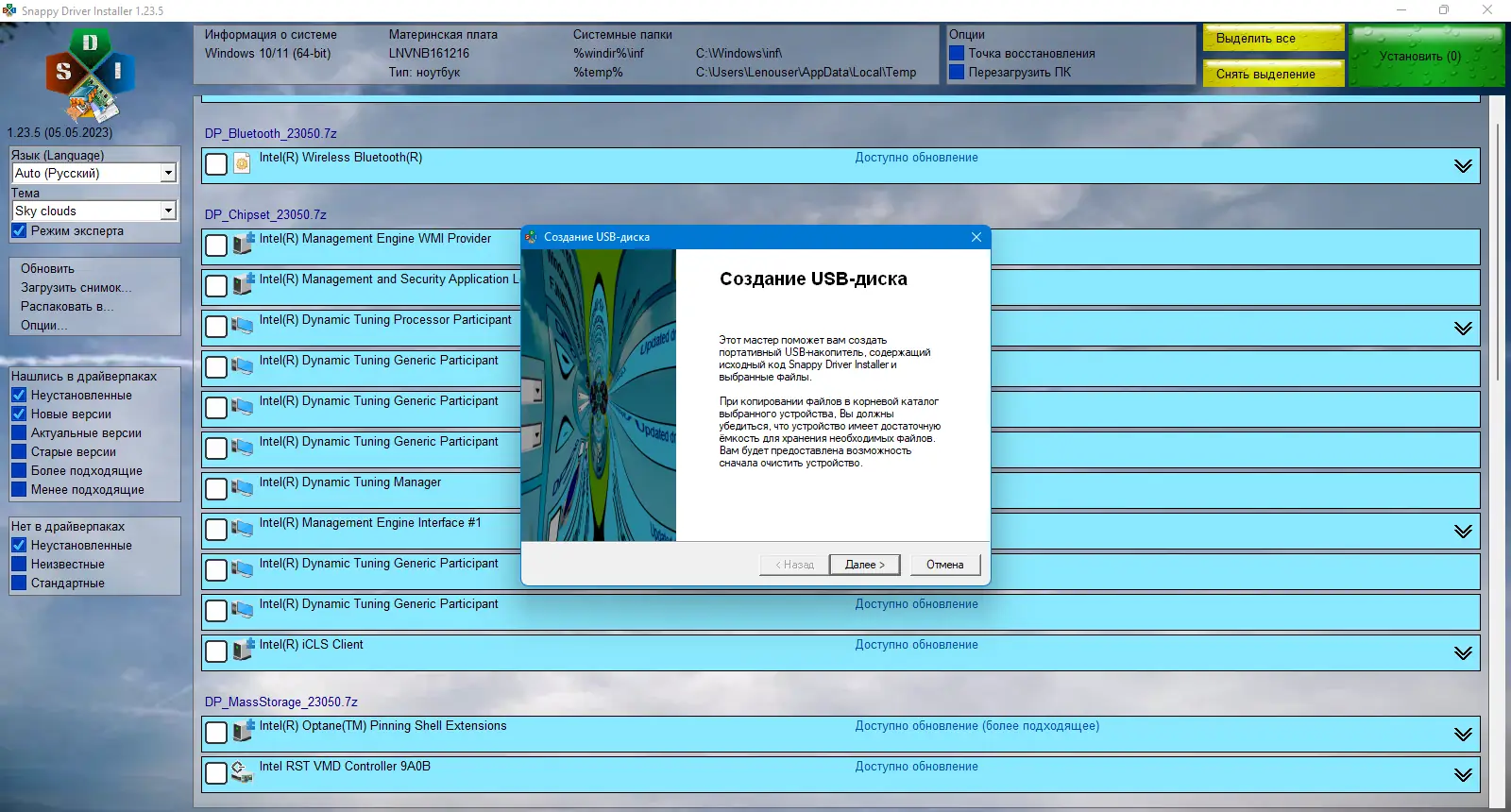Screen dimensions: 1511x812
Task: Open the DP_Chipset_23050.7z driver pack link
Action: pyautogui.click(x=265, y=215)
